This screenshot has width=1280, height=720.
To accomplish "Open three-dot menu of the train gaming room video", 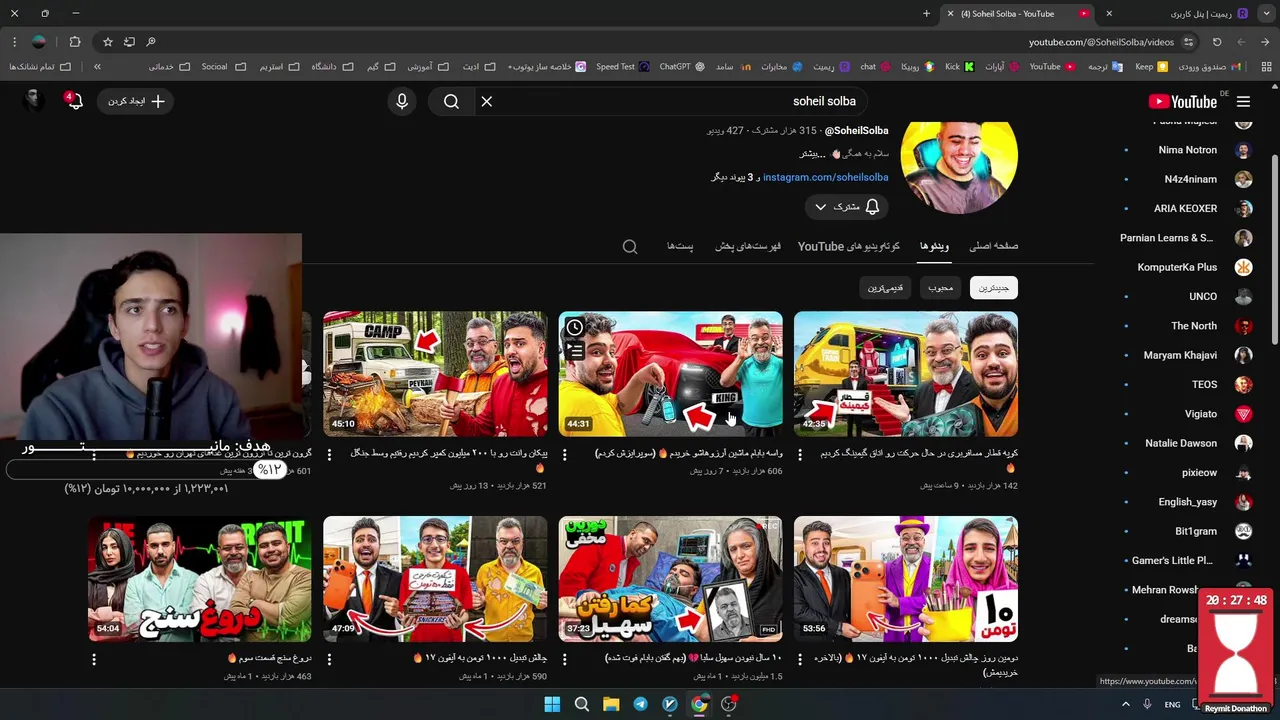I will (x=800, y=455).
